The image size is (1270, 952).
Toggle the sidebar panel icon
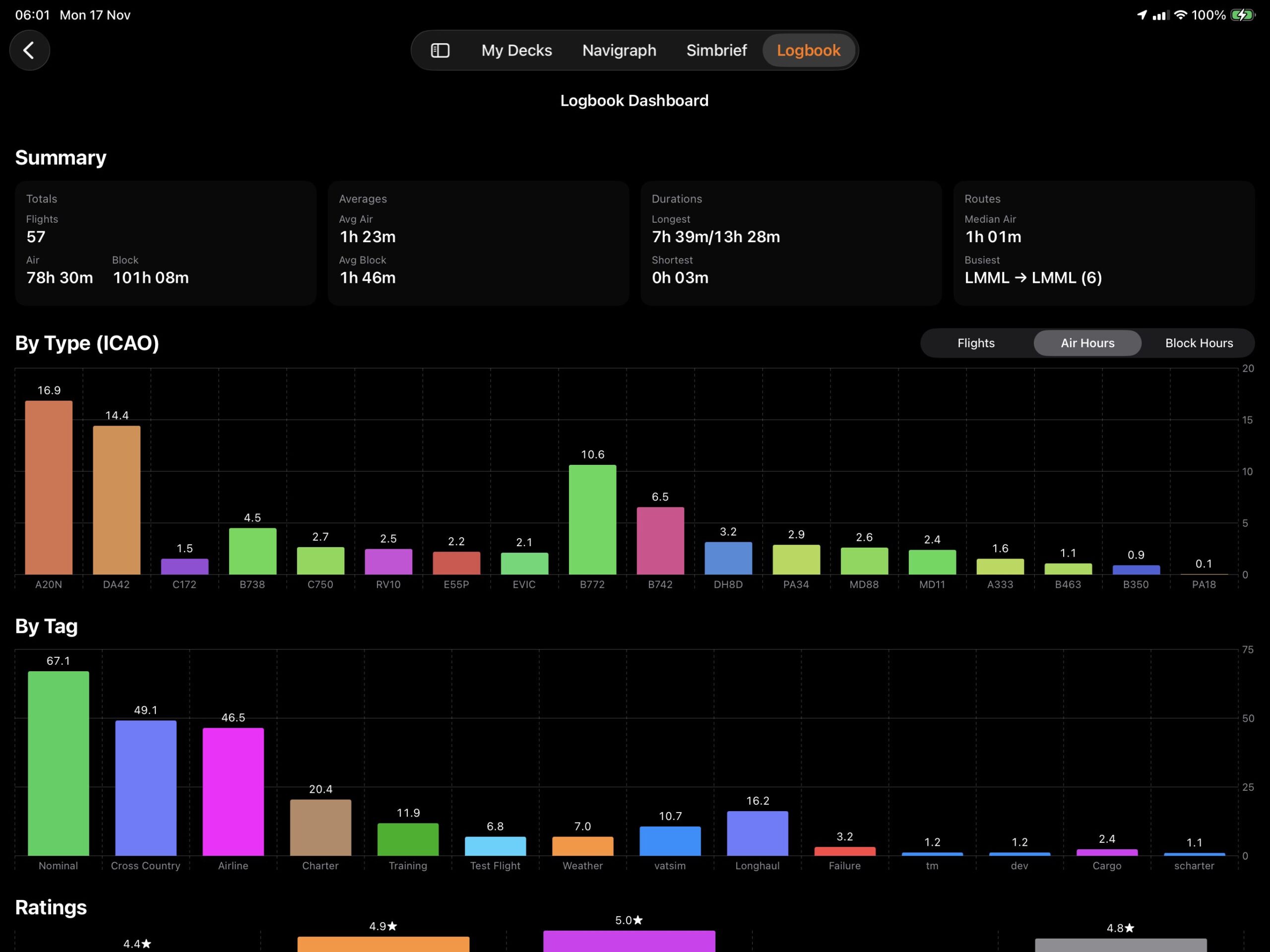[440, 51]
